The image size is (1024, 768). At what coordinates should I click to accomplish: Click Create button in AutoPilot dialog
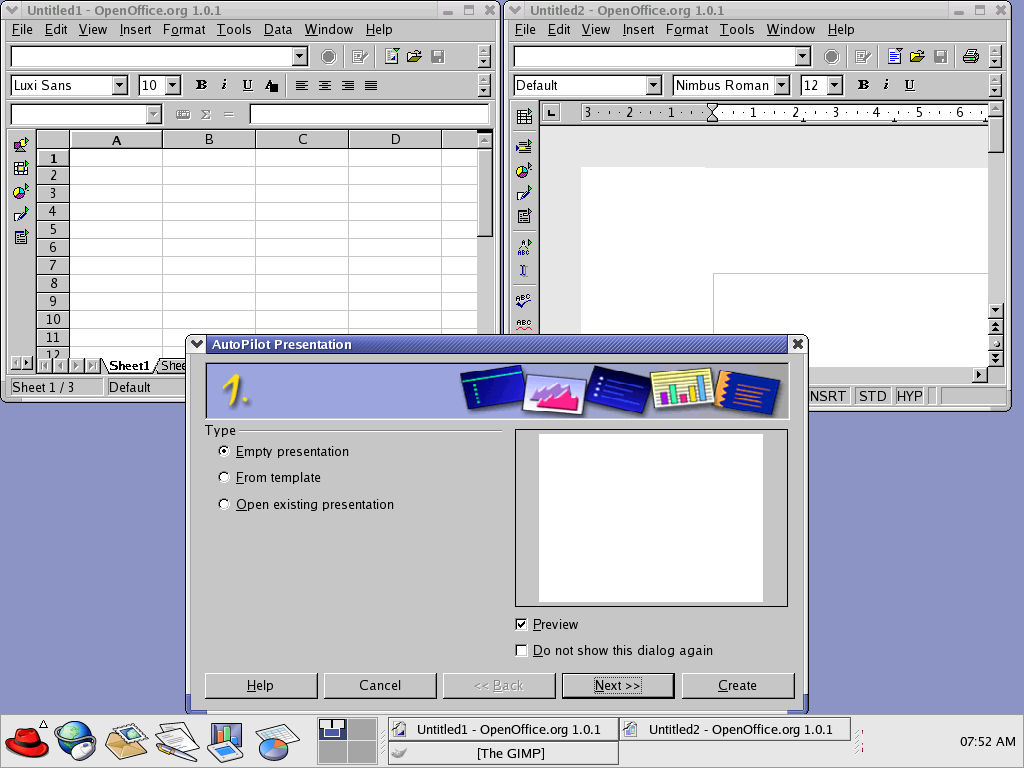(x=738, y=686)
